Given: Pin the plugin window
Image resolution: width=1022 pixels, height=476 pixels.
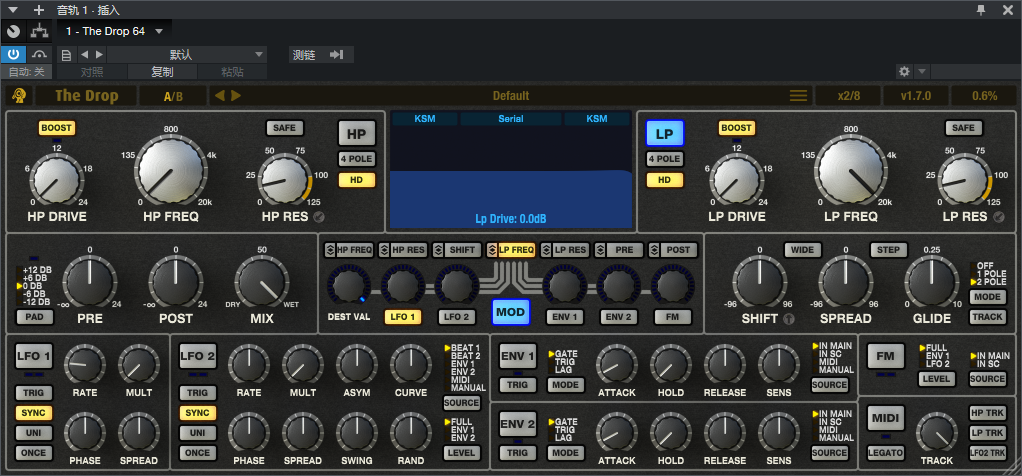Looking at the screenshot, I should [x=981, y=9].
